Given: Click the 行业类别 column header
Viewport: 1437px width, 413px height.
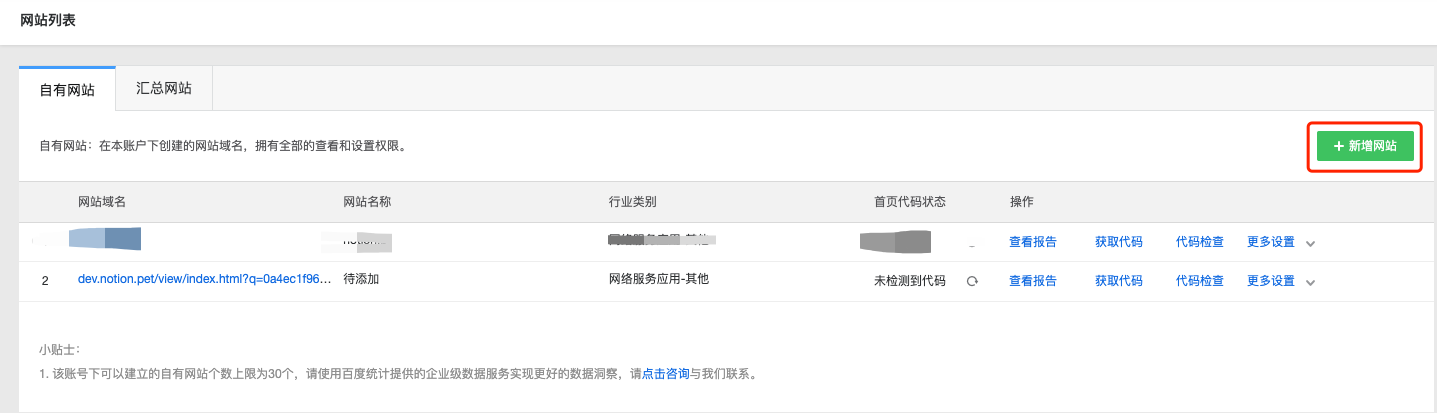Looking at the screenshot, I should pos(632,201).
